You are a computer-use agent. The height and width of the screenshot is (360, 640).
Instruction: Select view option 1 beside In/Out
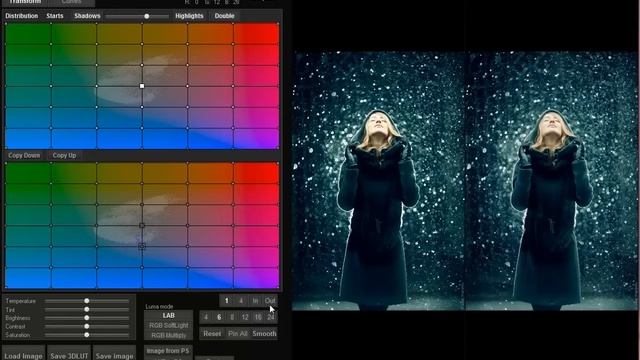coord(227,301)
